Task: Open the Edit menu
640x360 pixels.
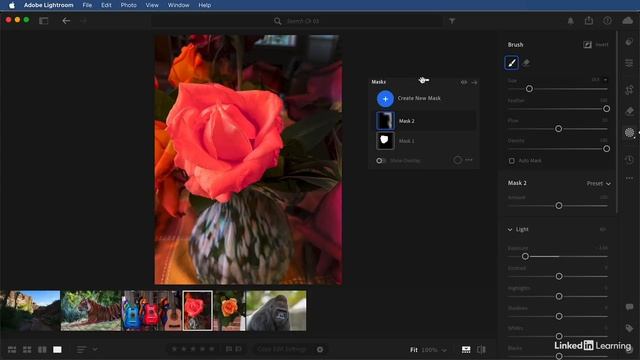Action: 106,5
